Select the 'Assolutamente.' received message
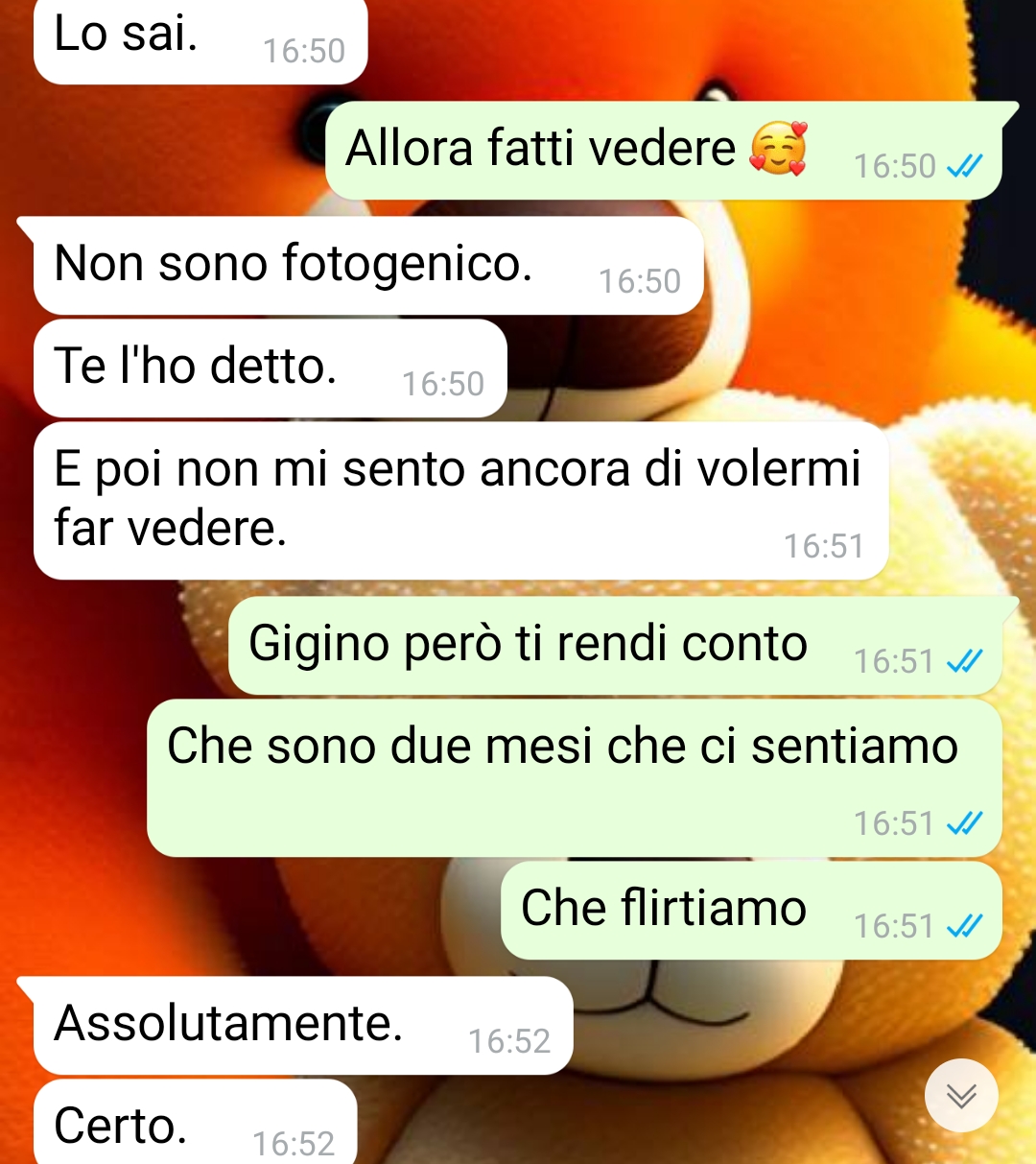Screen dimensions: 1036x1164 303,1026
